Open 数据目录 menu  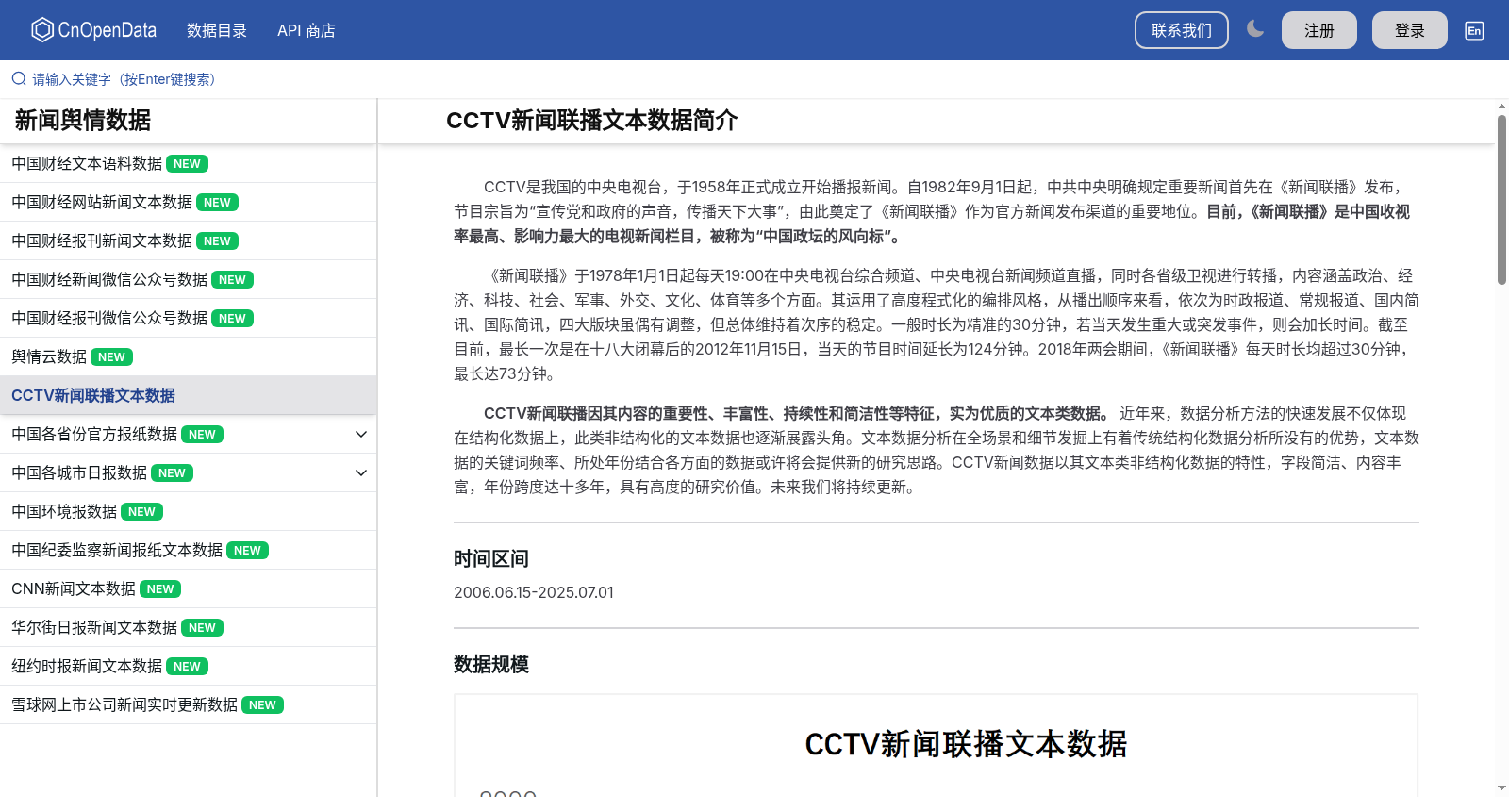pos(217,30)
